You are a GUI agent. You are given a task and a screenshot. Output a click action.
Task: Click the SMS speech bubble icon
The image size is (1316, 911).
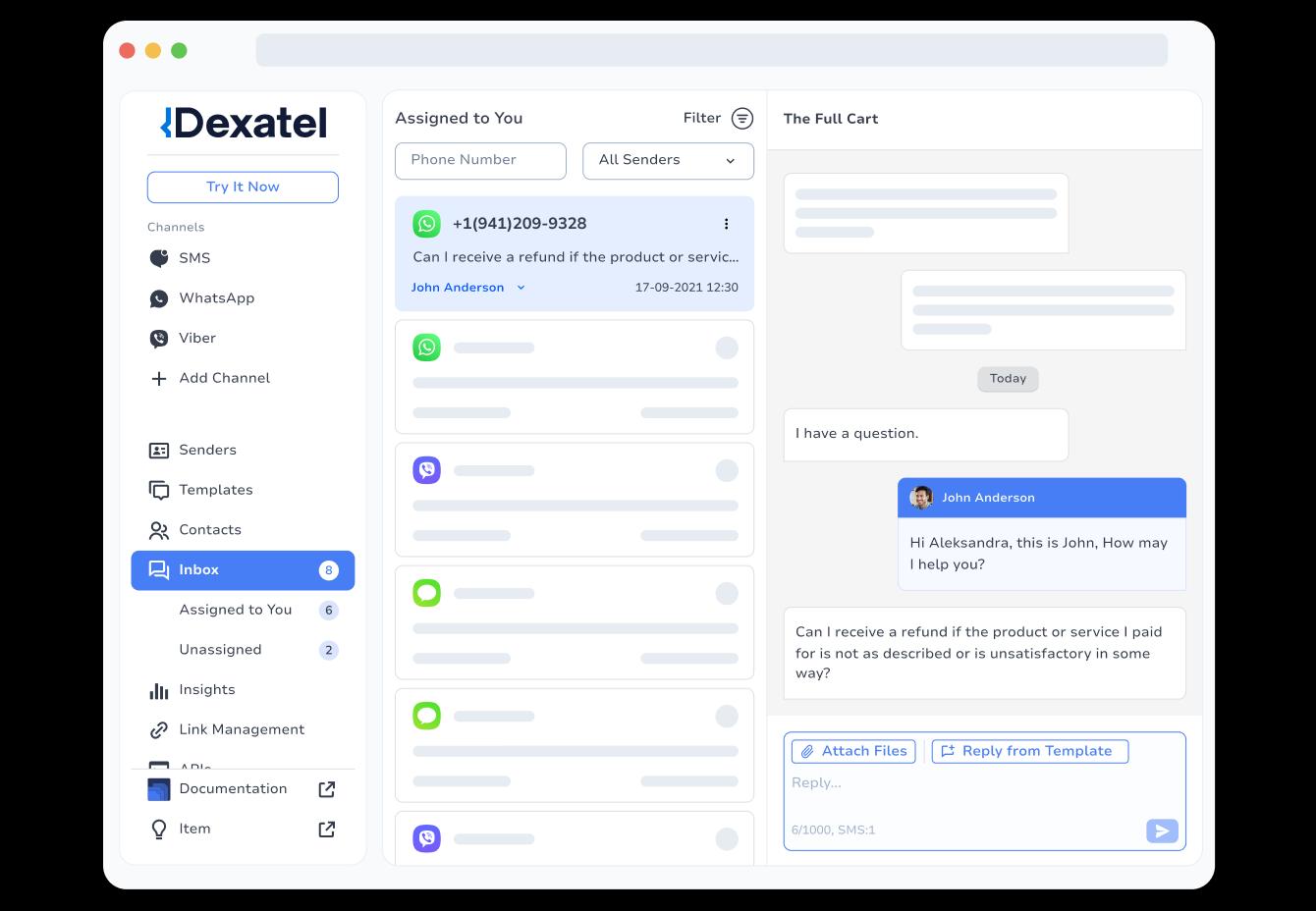(158, 258)
